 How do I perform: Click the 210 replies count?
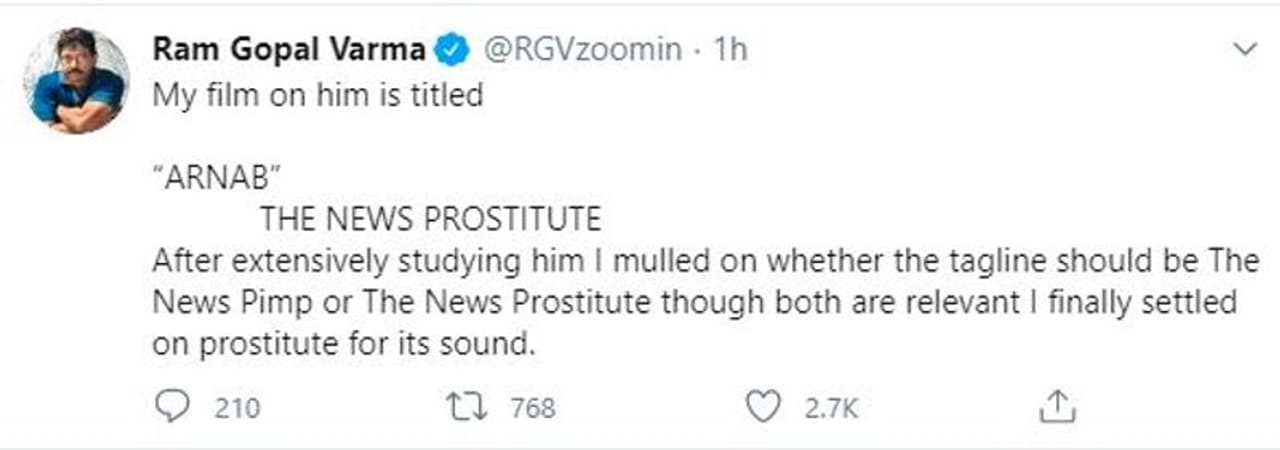pyautogui.click(x=237, y=408)
